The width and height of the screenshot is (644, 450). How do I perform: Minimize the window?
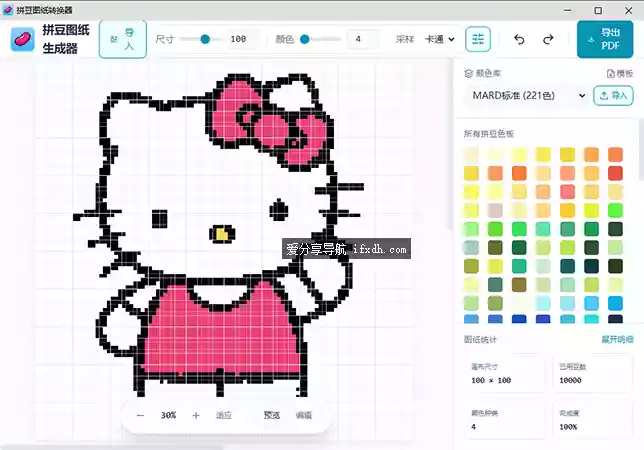tap(568, 11)
